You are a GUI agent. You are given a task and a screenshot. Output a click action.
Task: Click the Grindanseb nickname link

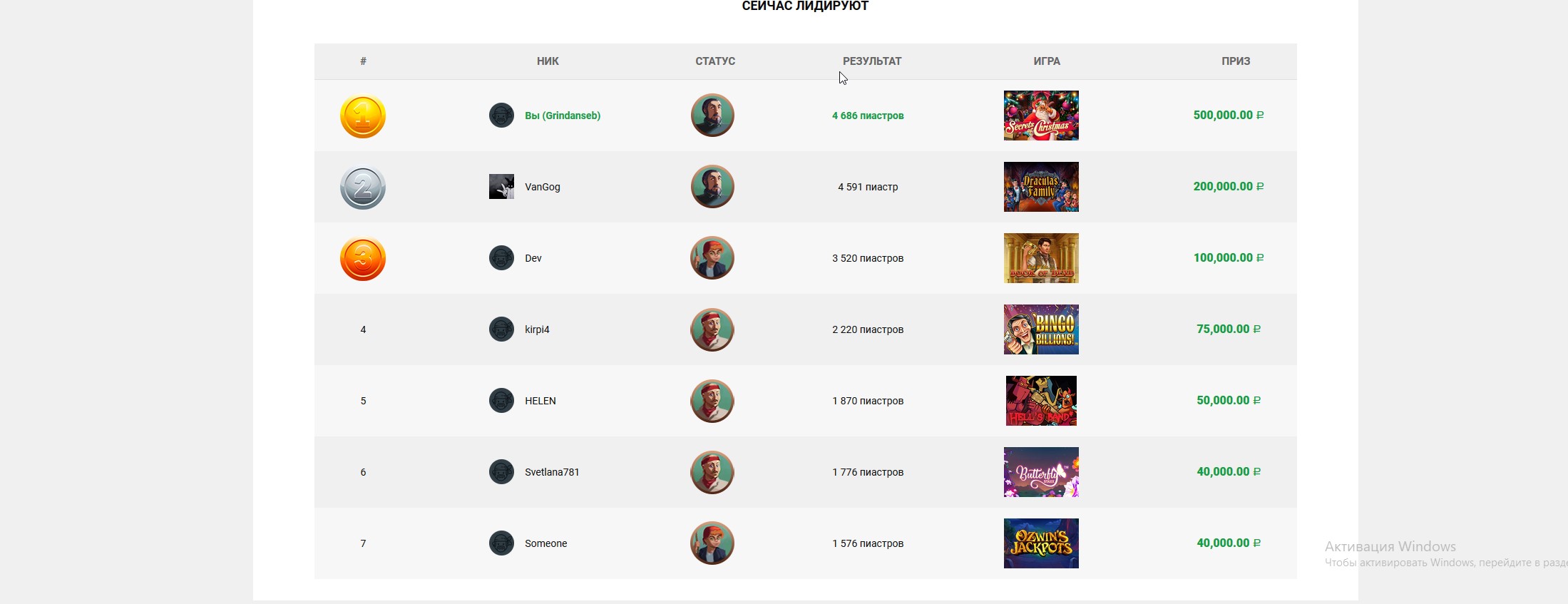pyautogui.click(x=563, y=116)
